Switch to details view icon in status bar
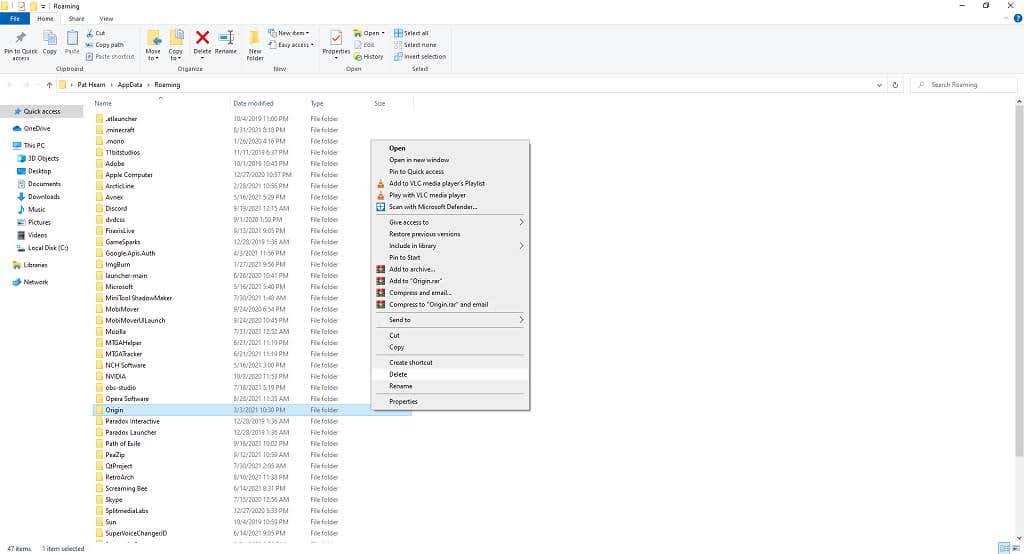 point(1004,548)
